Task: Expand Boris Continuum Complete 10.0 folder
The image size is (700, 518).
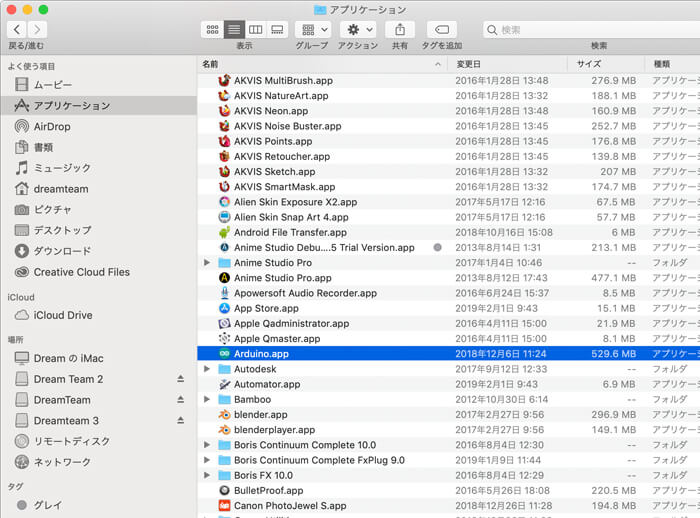Action: pos(207,445)
